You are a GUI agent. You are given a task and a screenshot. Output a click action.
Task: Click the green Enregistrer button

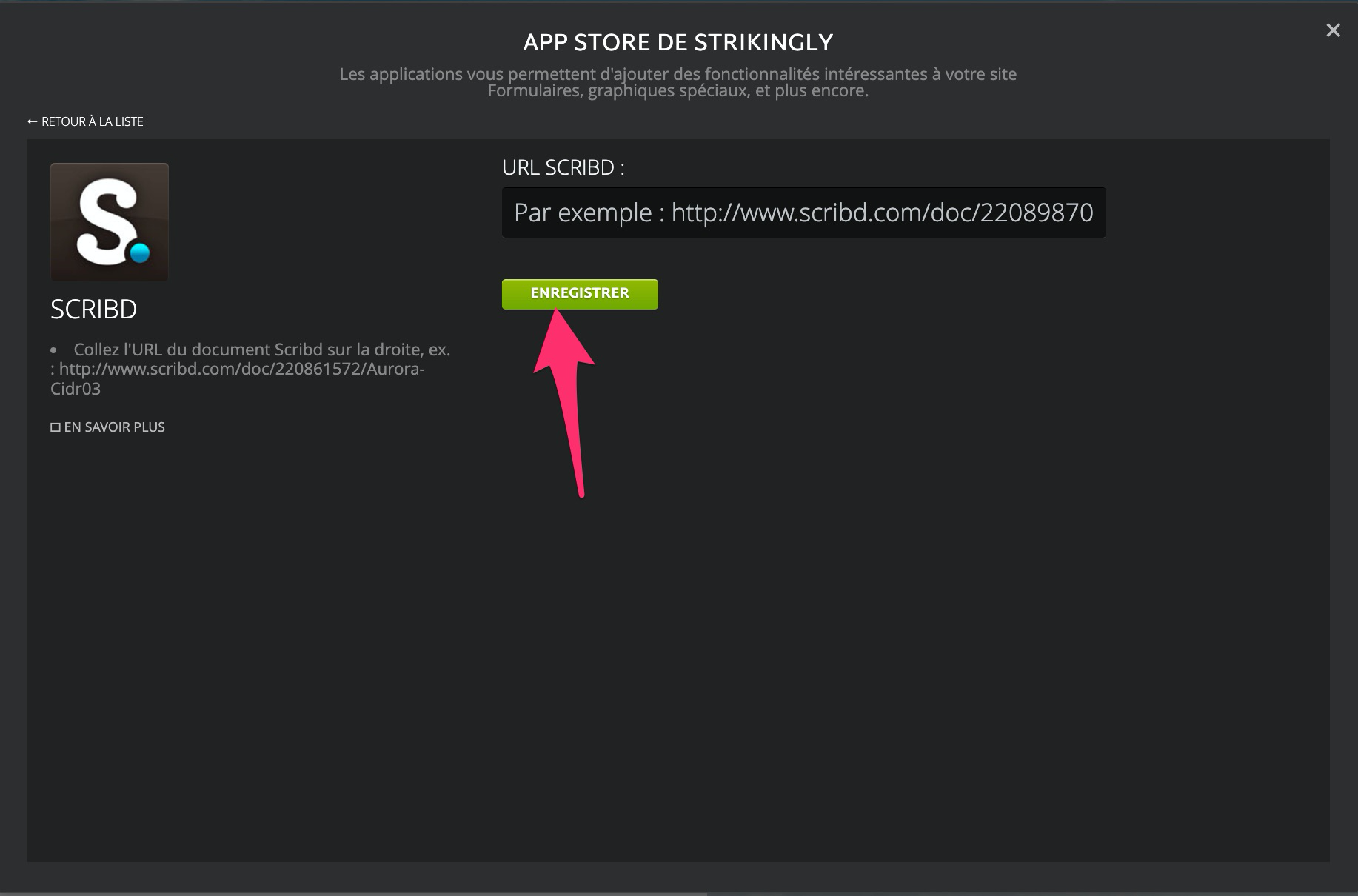tap(580, 294)
